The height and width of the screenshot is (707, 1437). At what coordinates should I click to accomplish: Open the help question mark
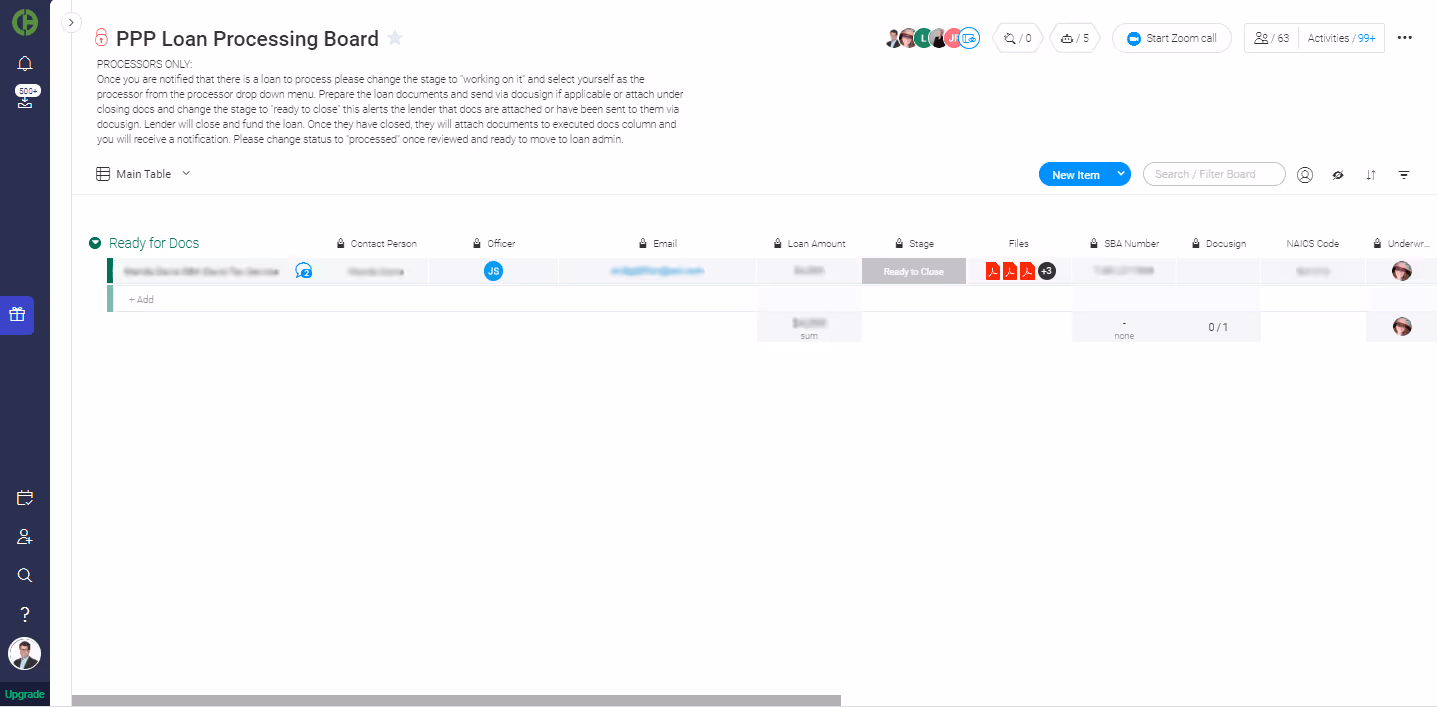coord(25,614)
